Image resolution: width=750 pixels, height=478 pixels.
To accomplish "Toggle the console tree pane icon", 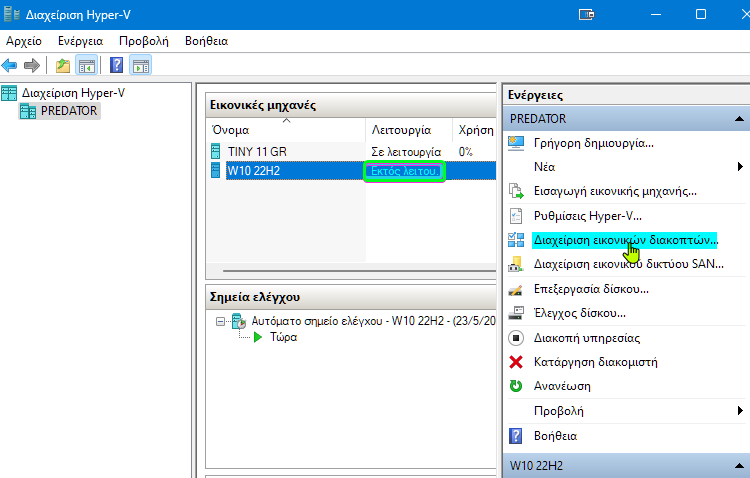I will (x=87, y=66).
